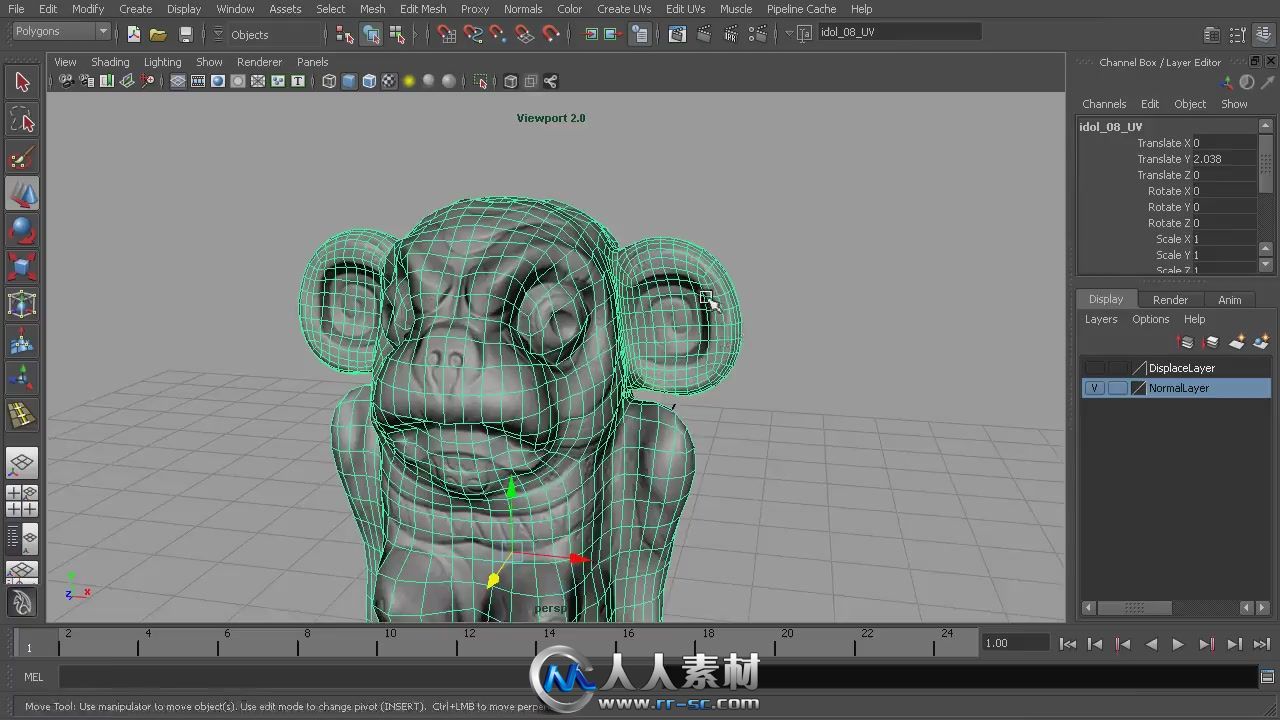Select the DisplaceLayer row

click(1176, 368)
